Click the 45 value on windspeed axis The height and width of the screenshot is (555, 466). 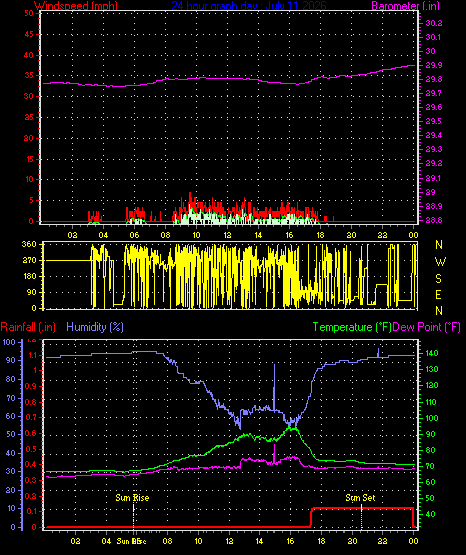pyautogui.click(x=29, y=34)
